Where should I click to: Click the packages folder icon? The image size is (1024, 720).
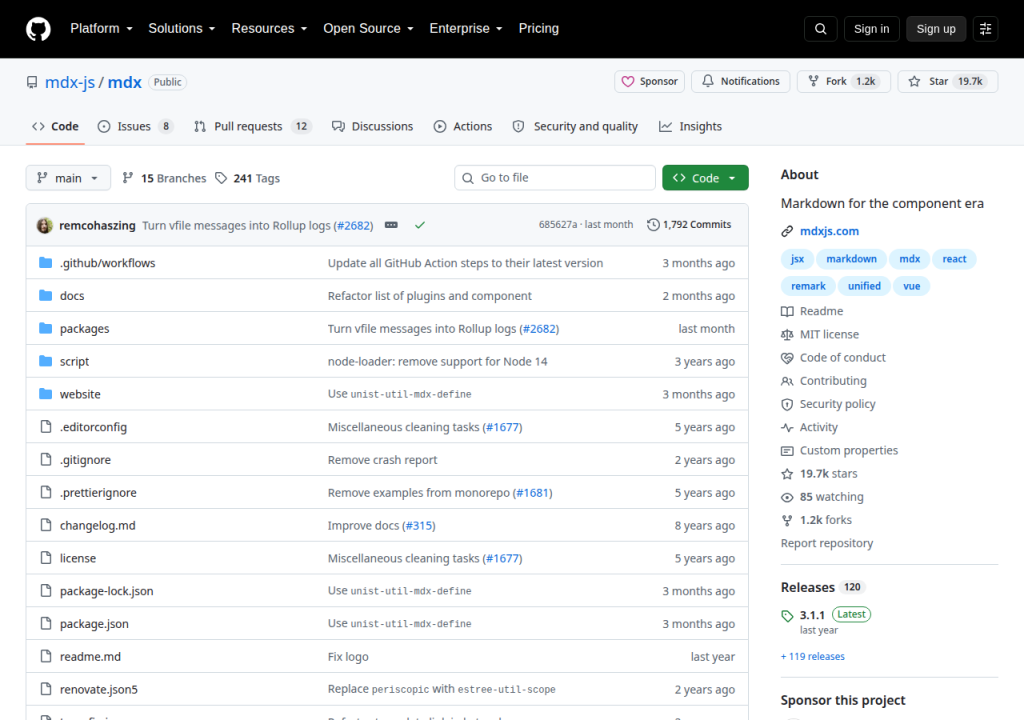pyautogui.click(x=46, y=328)
